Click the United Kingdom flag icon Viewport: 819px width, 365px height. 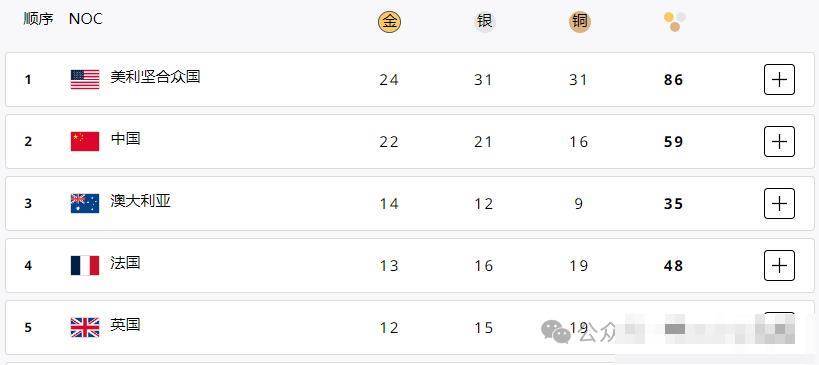(85, 327)
